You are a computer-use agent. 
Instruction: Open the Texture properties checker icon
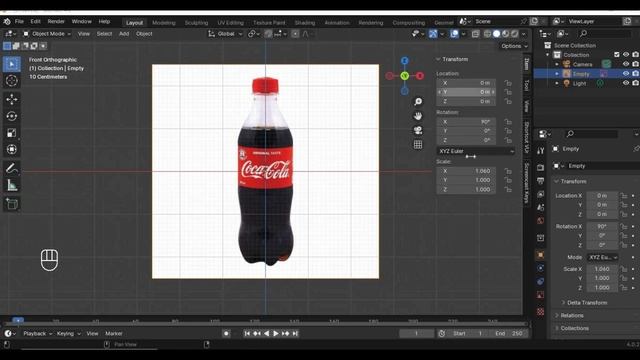(x=540, y=312)
